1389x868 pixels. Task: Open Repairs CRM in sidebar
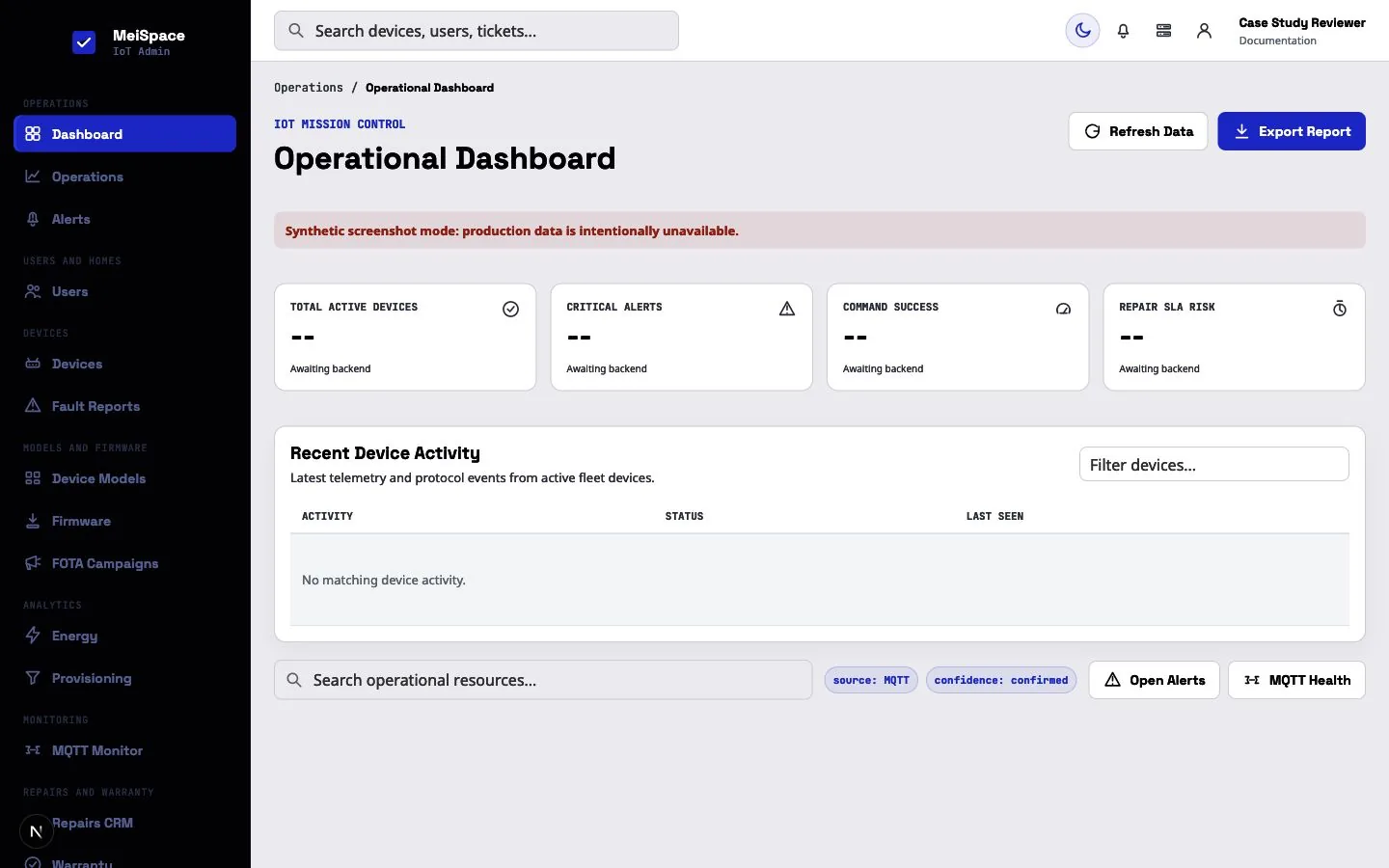pos(124,823)
